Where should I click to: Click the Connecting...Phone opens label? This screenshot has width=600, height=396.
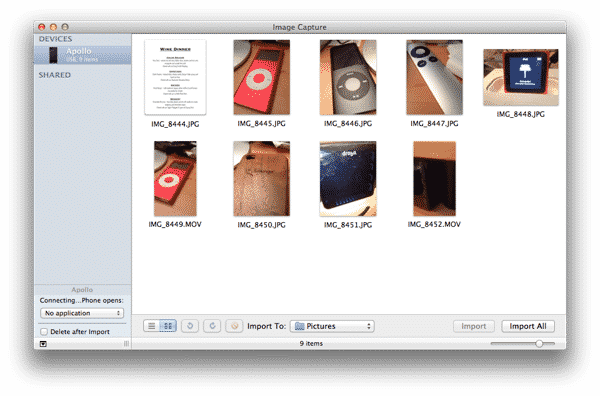[82, 300]
